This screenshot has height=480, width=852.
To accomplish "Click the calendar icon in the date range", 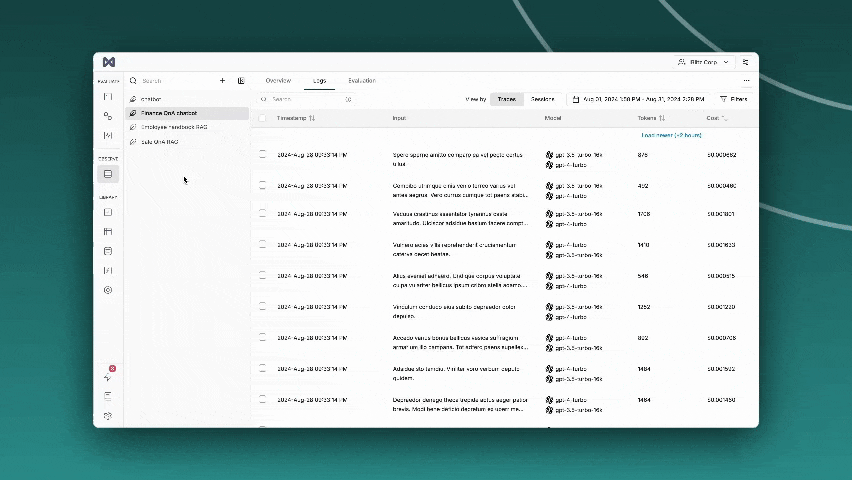I will pos(576,99).
